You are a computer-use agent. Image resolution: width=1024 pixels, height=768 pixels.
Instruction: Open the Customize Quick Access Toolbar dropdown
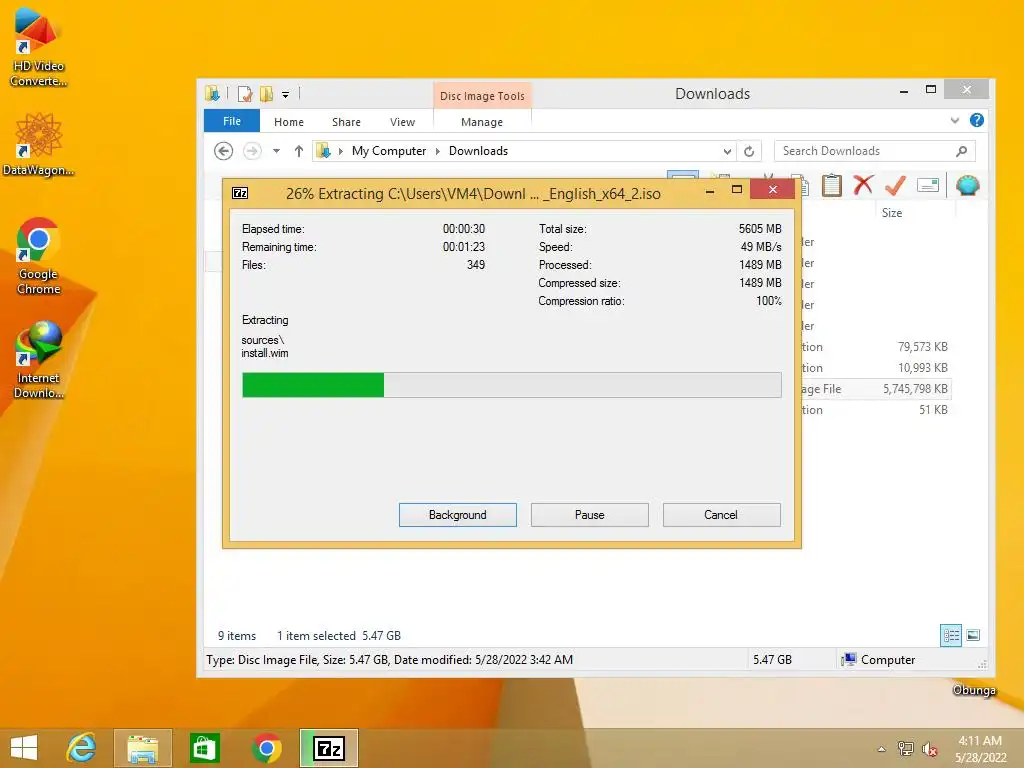click(285, 95)
